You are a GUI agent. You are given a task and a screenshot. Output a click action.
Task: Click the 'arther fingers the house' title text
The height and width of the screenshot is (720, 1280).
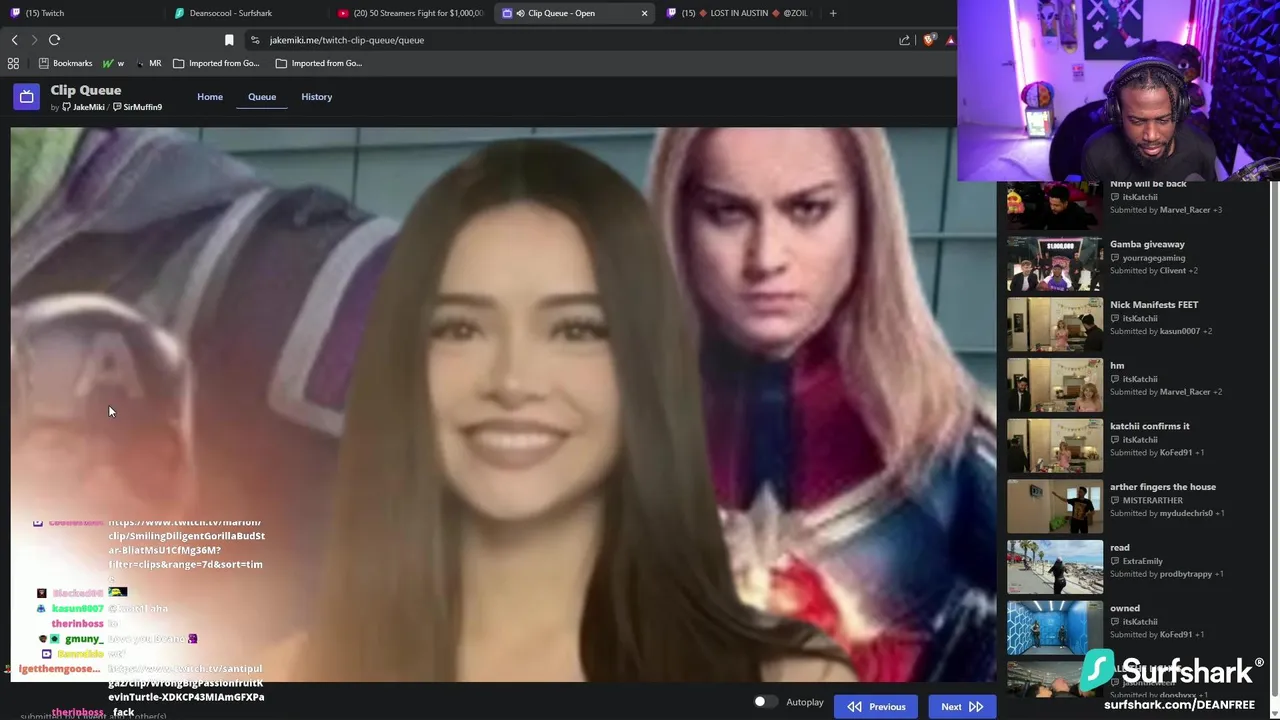tap(1163, 487)
